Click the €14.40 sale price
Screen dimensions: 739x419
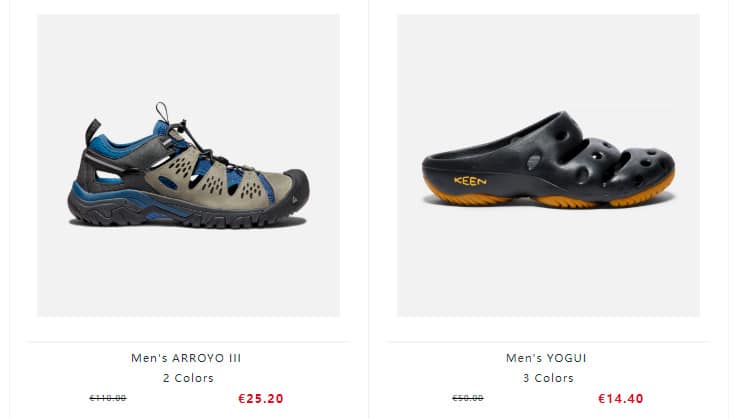(x=621, y=399)
